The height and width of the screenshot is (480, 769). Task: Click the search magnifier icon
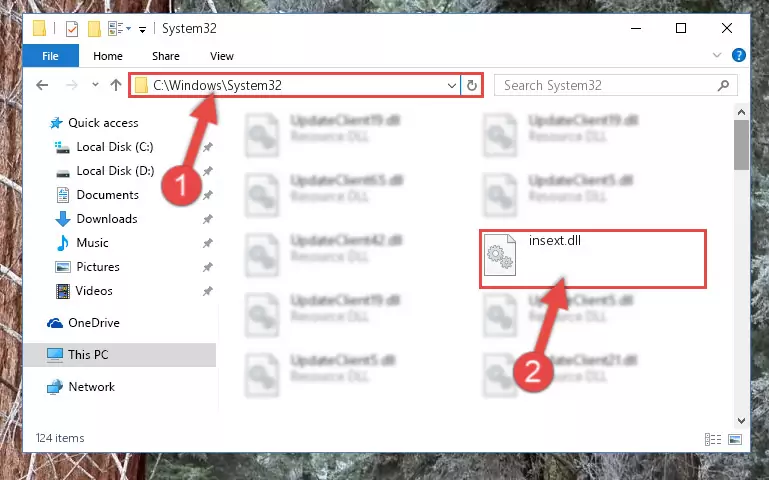(723, 86)
